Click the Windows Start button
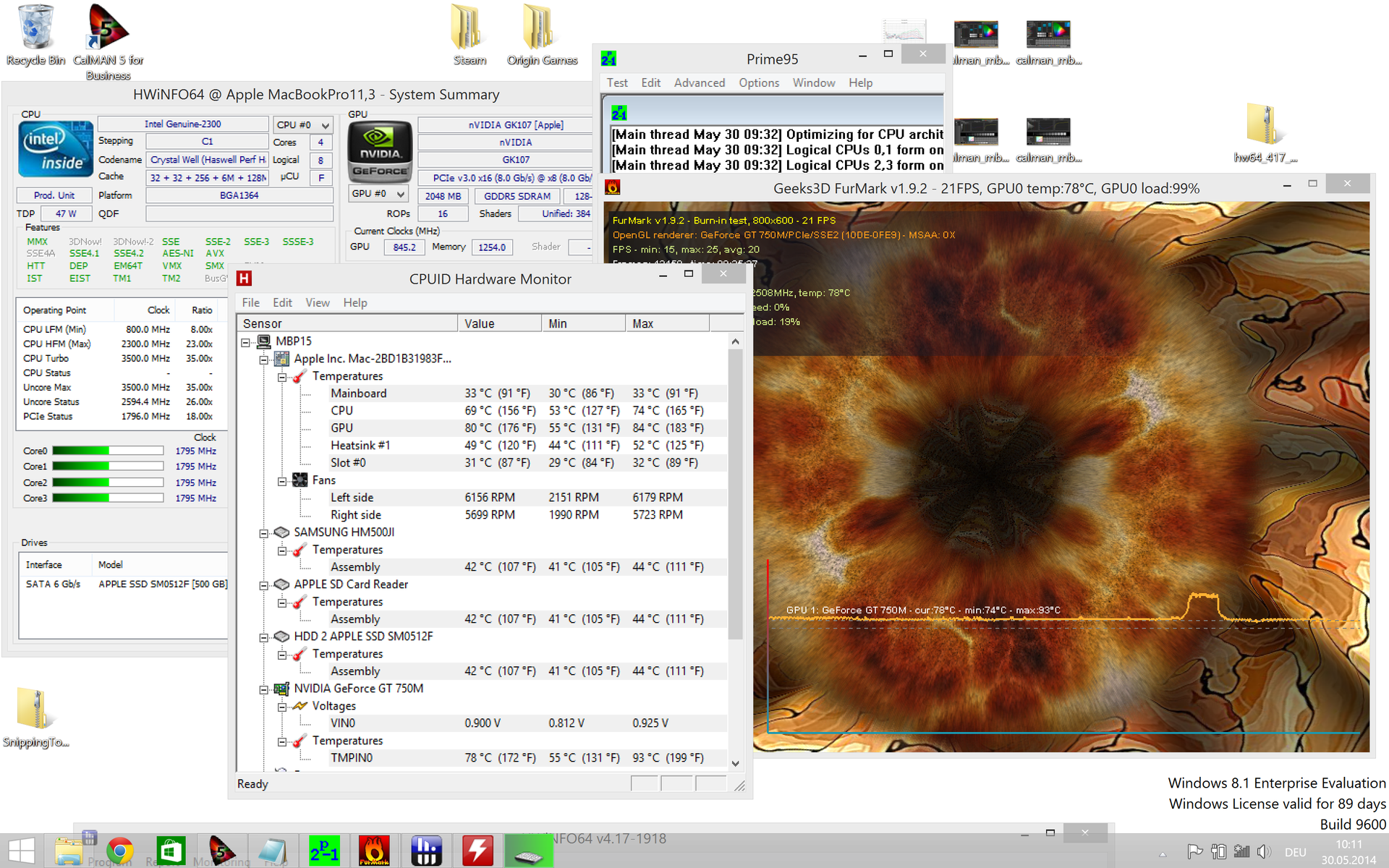Image resolution: width=1389 pixels, height=868 pixels. click(x=22, y=851)
